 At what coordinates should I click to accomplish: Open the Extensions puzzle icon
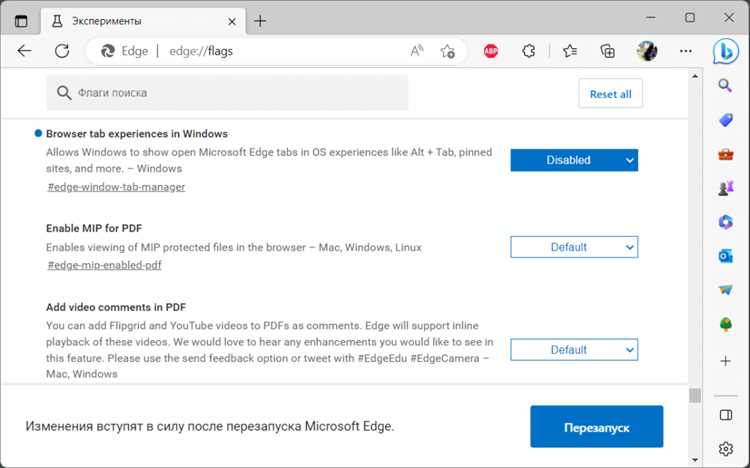pos(529,51)
